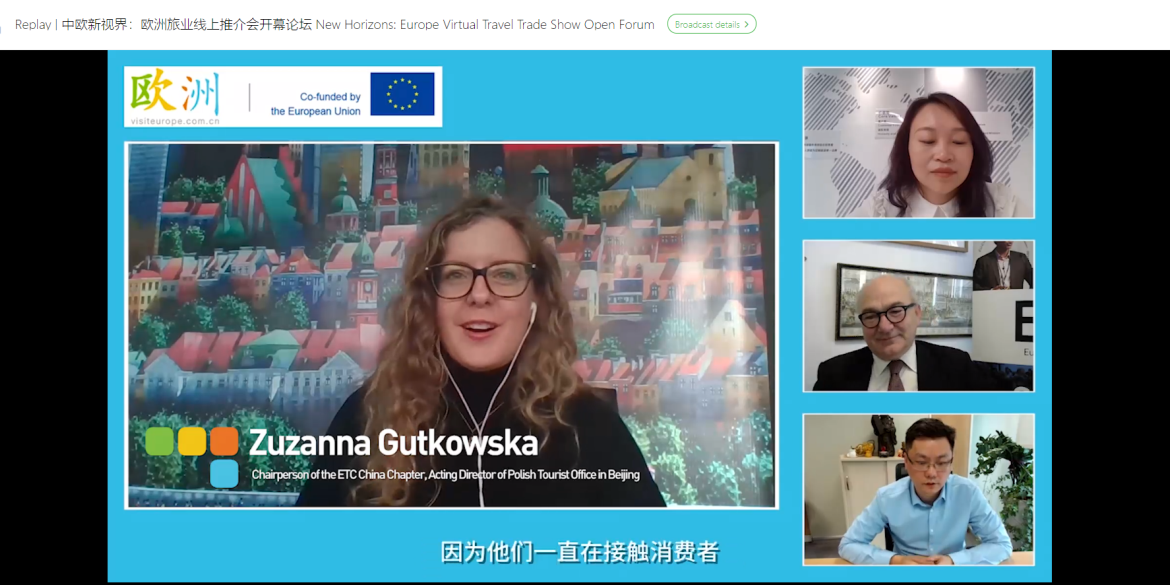The height and width of the screenshot is (585, 1170).
Task: Click the green square in name banner
Action: tap(159, 441)
